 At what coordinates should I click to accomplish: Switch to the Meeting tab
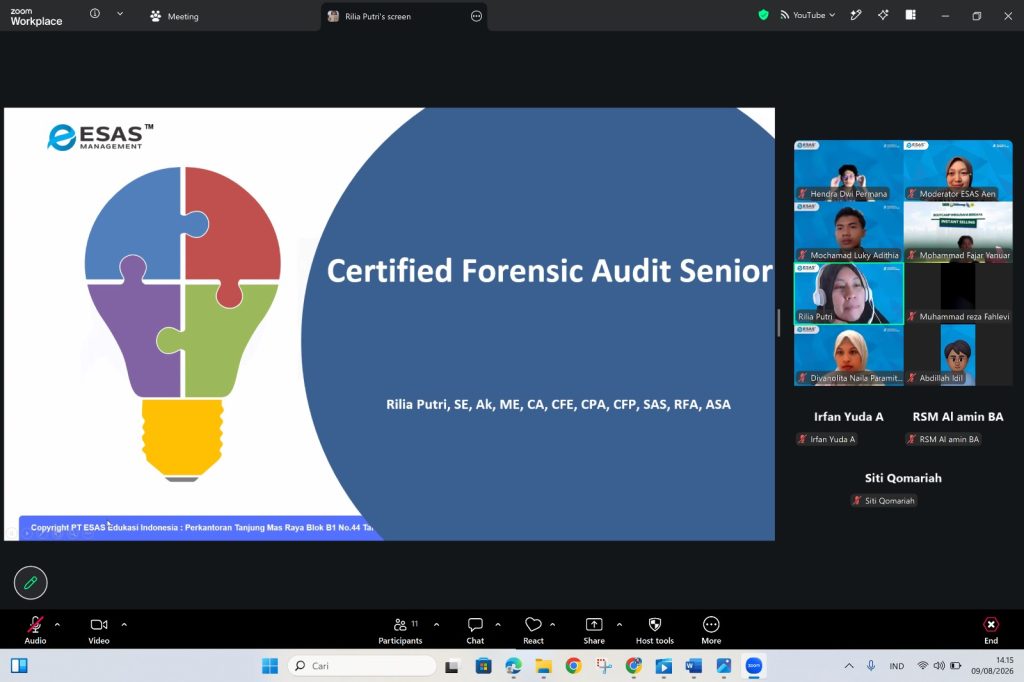(x=174, y=16)
